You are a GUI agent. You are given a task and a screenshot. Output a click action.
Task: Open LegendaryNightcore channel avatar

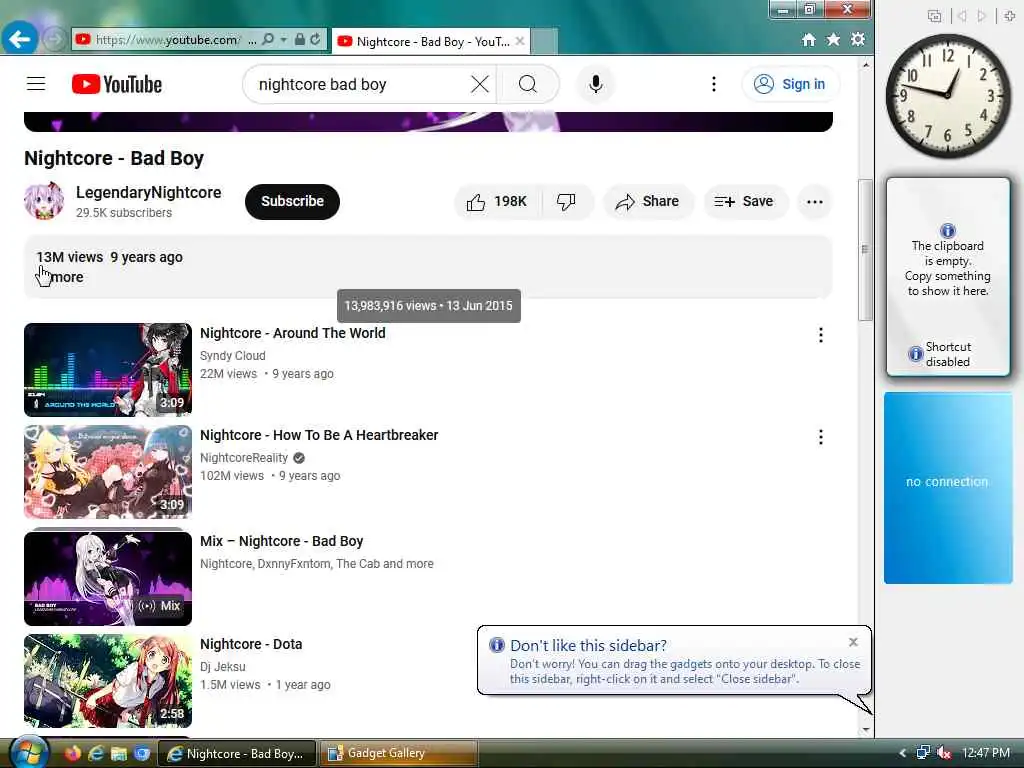coord(44,200)
